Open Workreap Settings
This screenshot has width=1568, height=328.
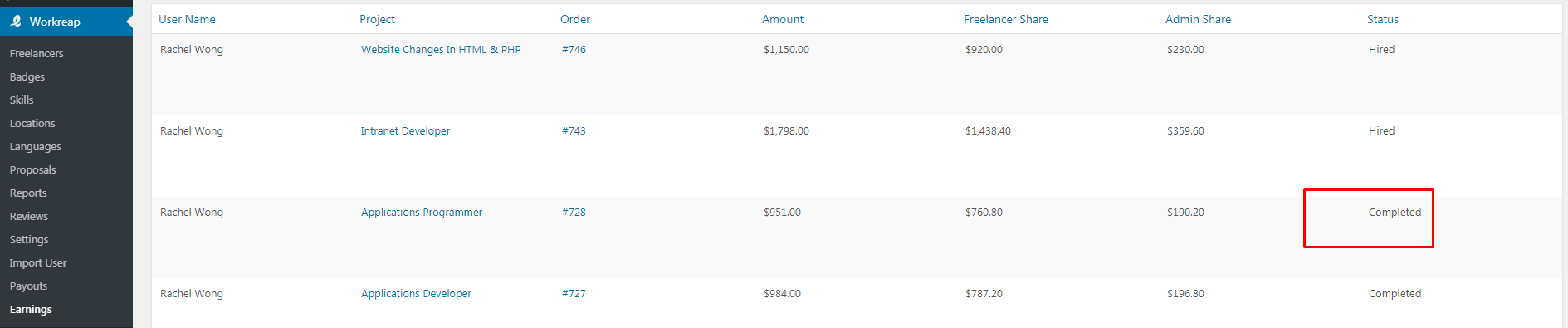coord(29,239)
